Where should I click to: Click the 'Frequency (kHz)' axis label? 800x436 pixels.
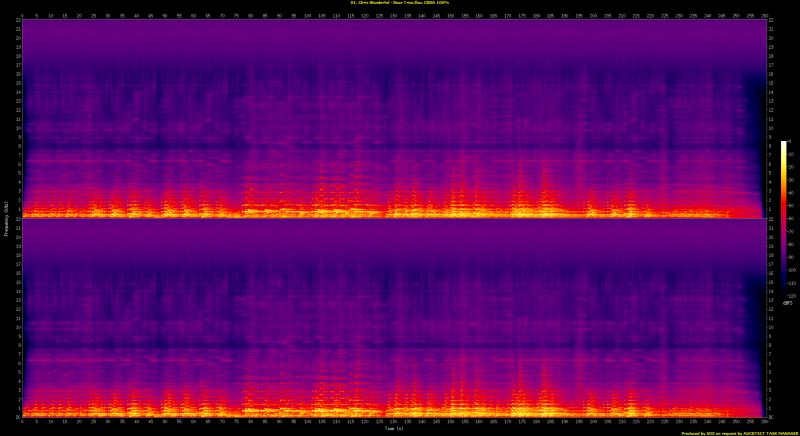click(x=4, y=217)
